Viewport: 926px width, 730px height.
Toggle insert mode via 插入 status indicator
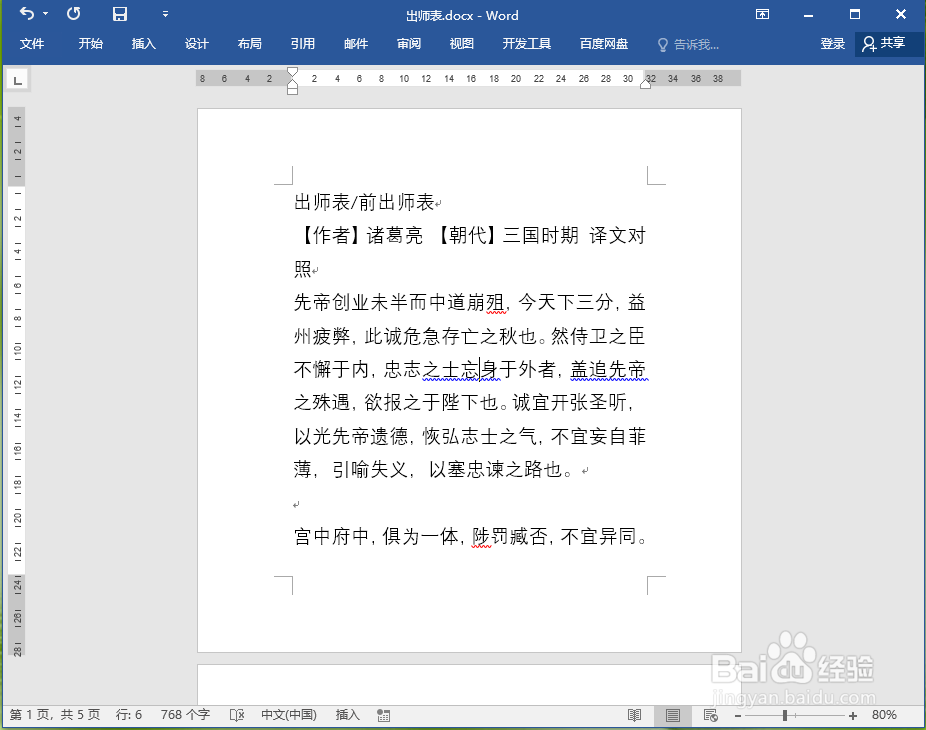[346, 715]
